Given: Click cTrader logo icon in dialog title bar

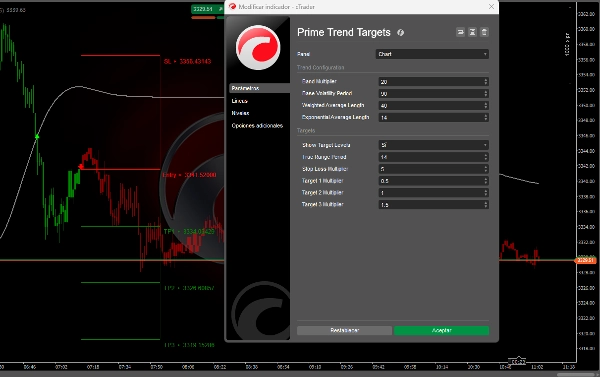Looking at the screenshot, I should (x=232, y=7).
